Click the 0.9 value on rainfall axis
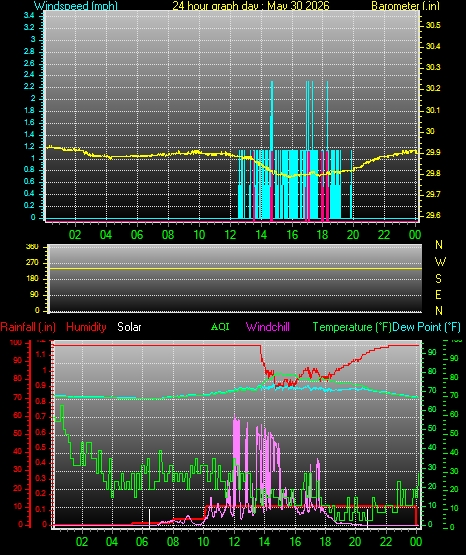Image resolution: width=466 pixels, height=555 pixels. pos(41,385)
